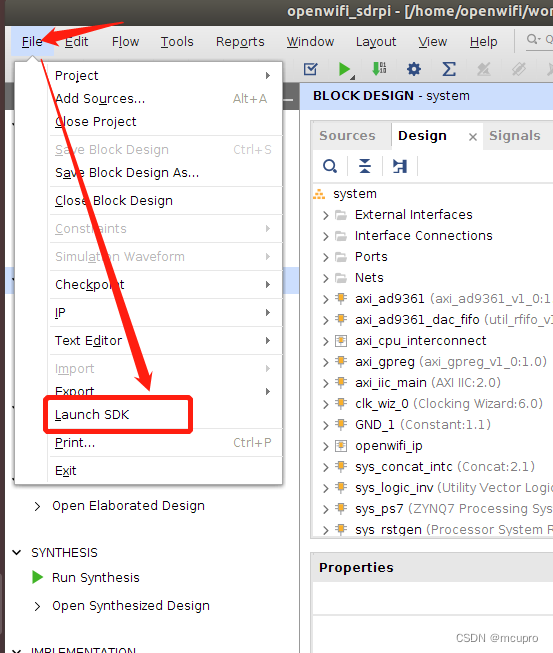The height and width of the screenshot is (653, 553).
Task: Click the Sigma report icon
Action: pyautogui.click(x=448, y=69)
